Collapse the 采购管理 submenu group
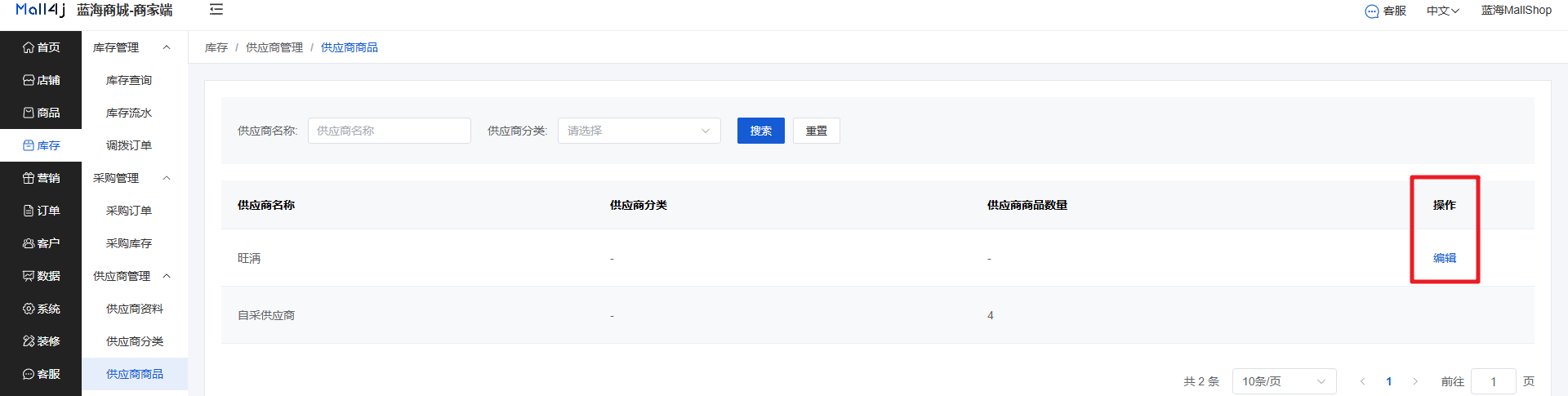Screen dimensions: 1568x396 (135, 178)
